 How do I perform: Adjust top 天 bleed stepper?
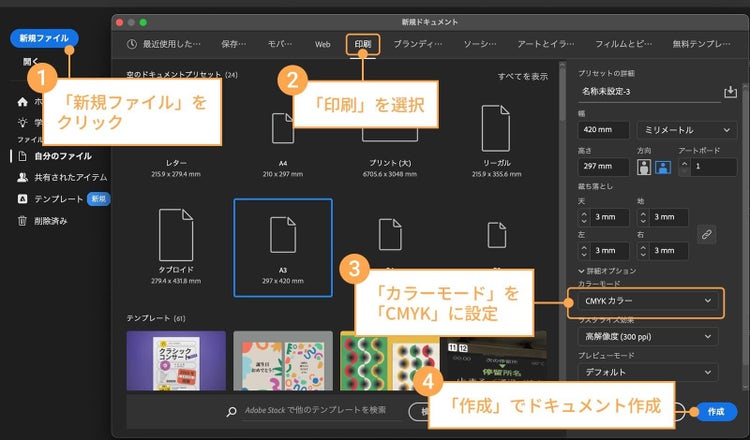584,217
